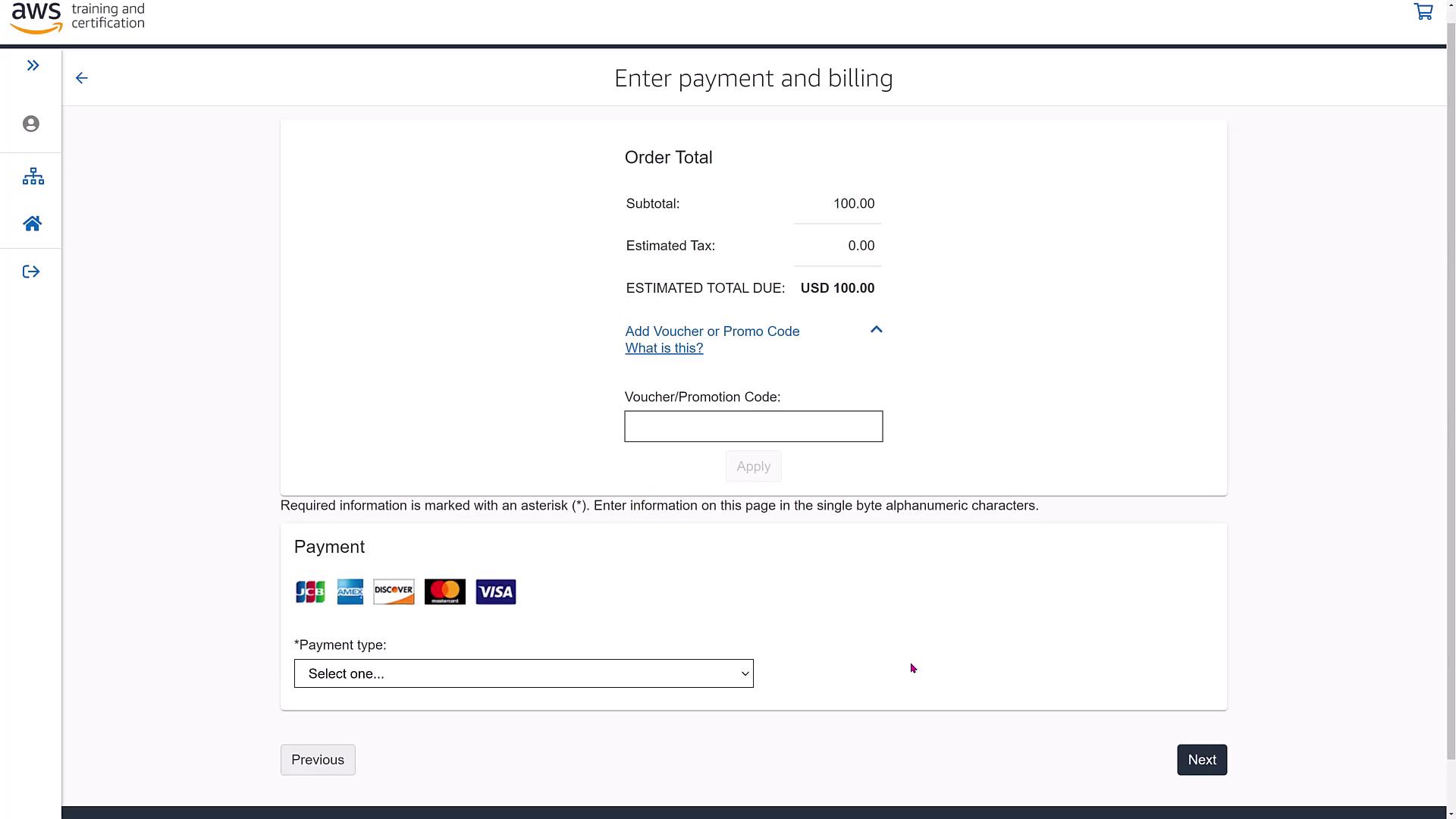1456x819 pixels.
Task: Click the Discover card logo
Action: (x=394, y=591)
